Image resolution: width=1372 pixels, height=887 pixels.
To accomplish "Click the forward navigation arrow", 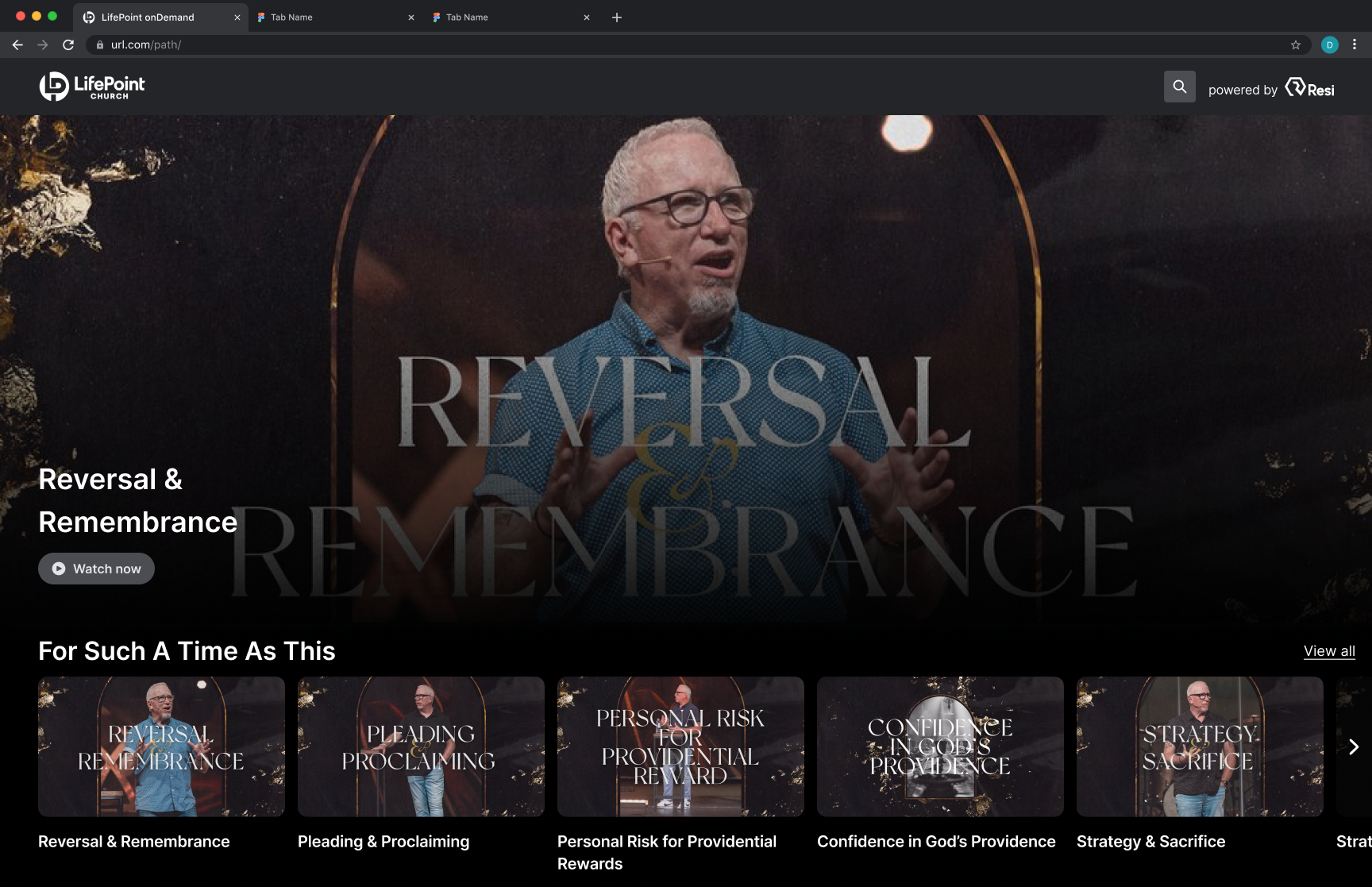I will tap(42, 44).
